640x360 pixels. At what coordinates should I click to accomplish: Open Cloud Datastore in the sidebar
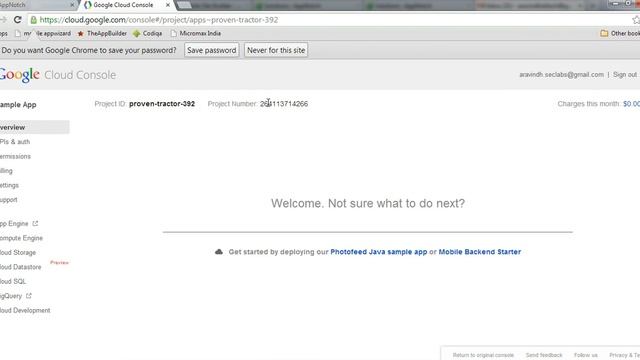pos(21,267)
